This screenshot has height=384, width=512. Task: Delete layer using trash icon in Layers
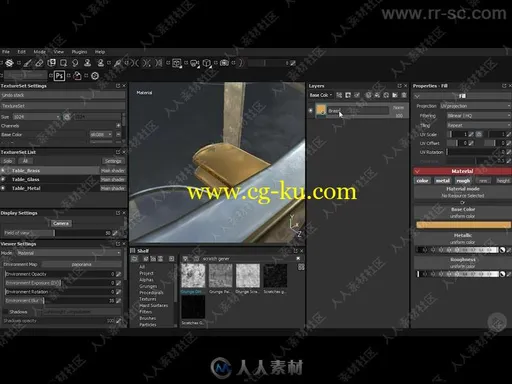click(404, 95)
